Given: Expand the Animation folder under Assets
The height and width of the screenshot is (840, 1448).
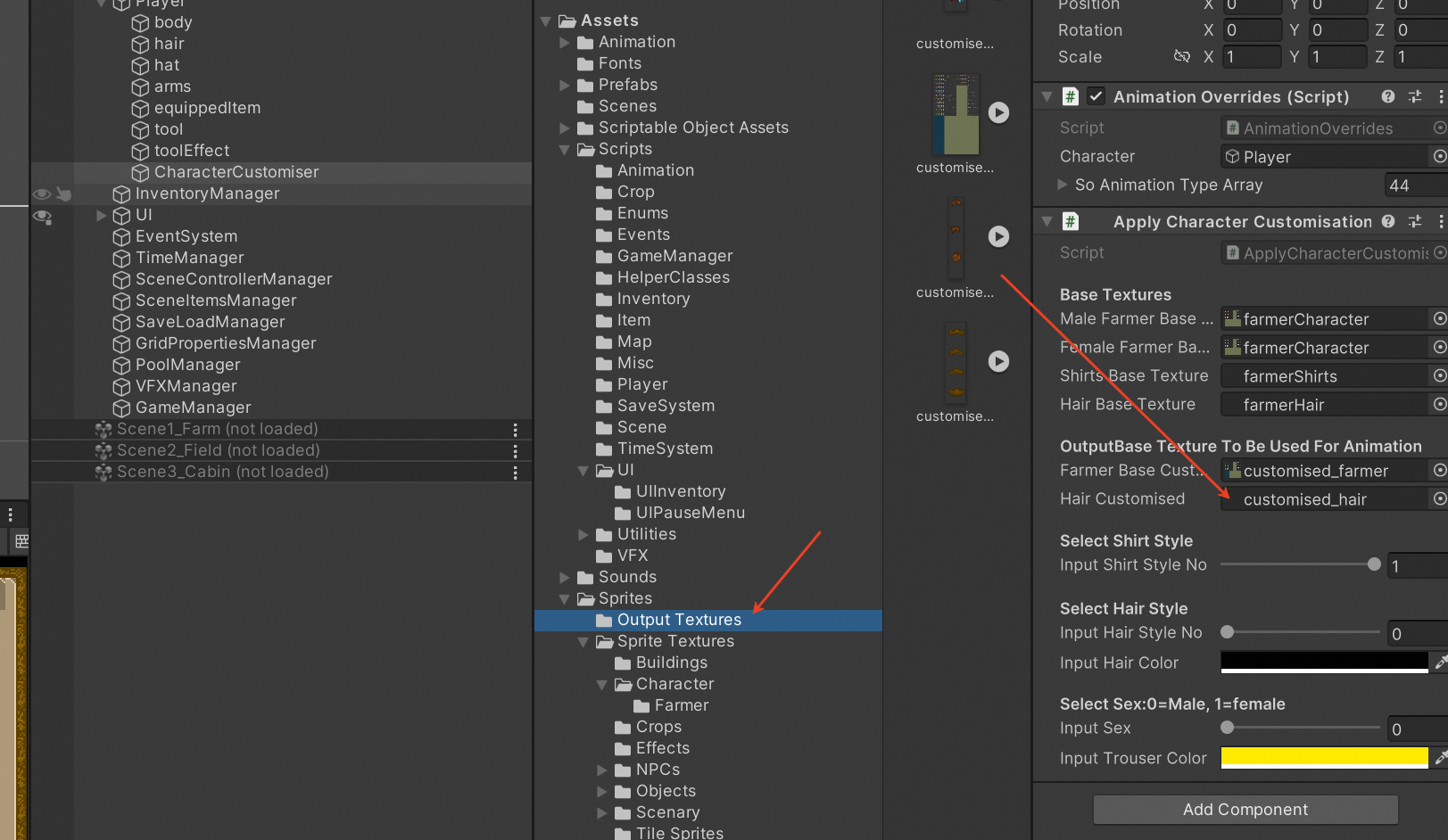Looking at the screenshot, I should click(x=564, y=42).
